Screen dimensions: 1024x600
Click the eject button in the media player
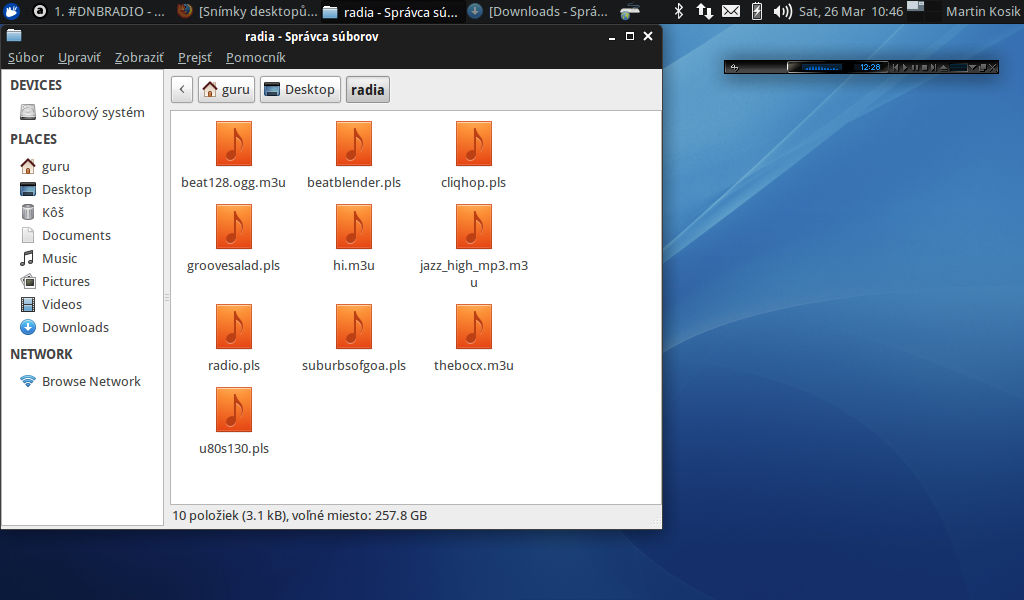click(944, 67)
